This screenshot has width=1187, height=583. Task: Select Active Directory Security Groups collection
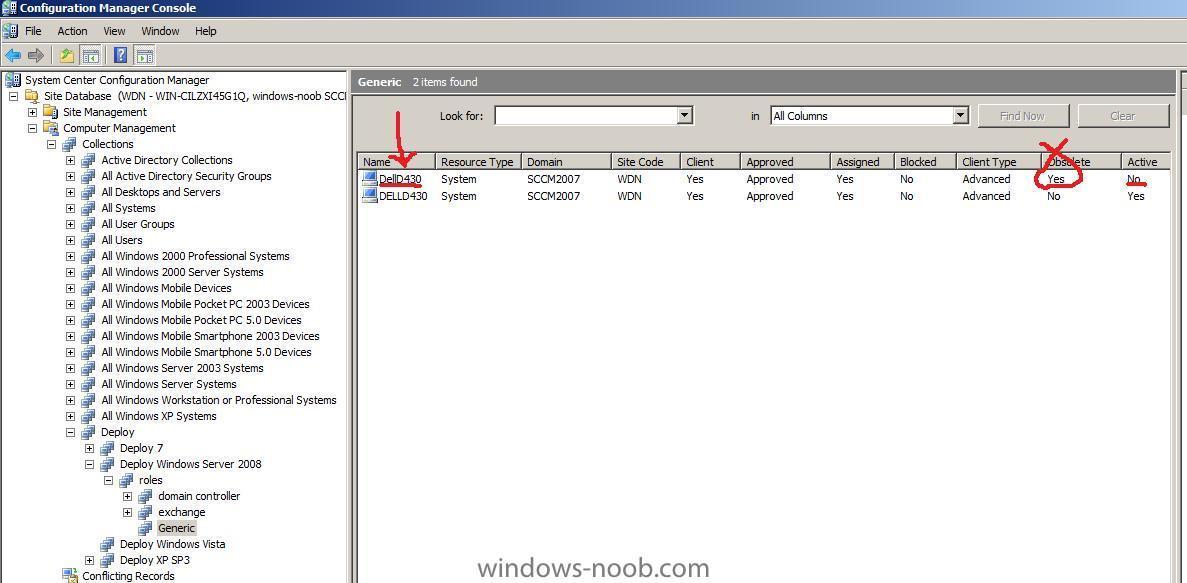pos(186,176)
